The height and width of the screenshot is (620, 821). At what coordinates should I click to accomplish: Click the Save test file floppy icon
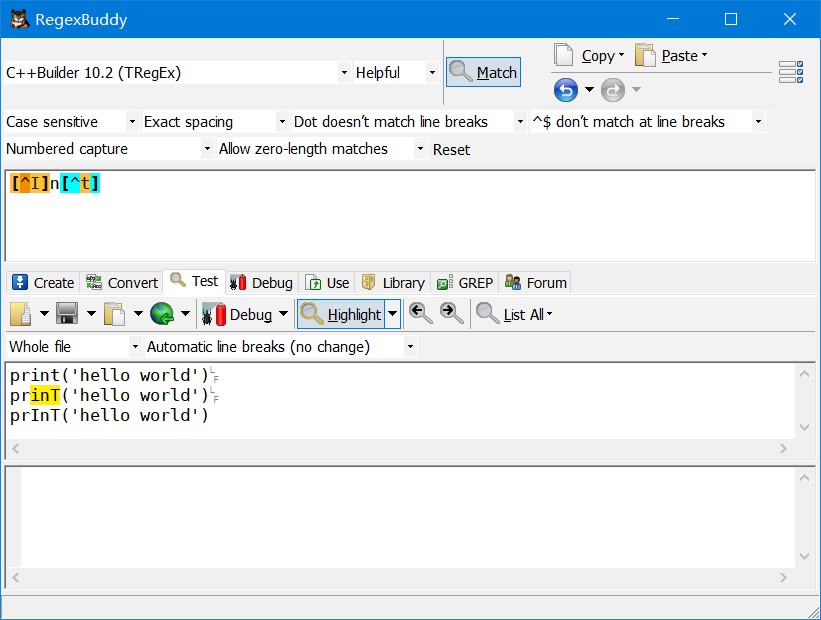pos(67,314)
